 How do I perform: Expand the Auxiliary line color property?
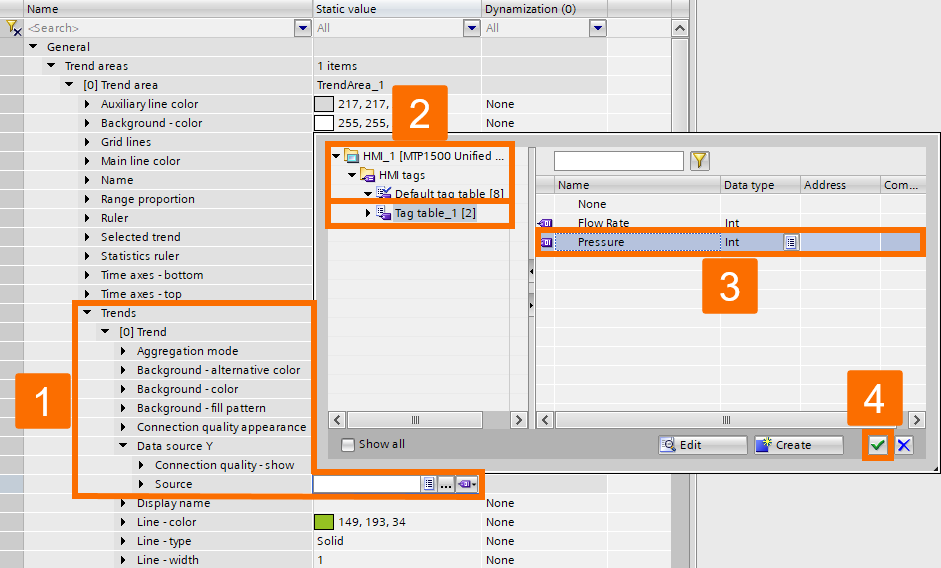tap(88, 104)
